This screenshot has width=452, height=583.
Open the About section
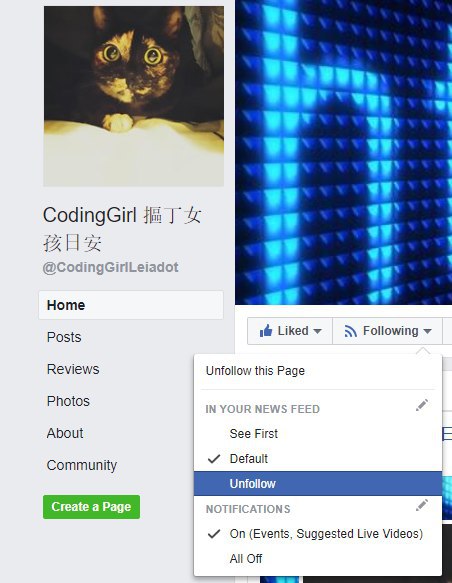click(x=65, y=433)
